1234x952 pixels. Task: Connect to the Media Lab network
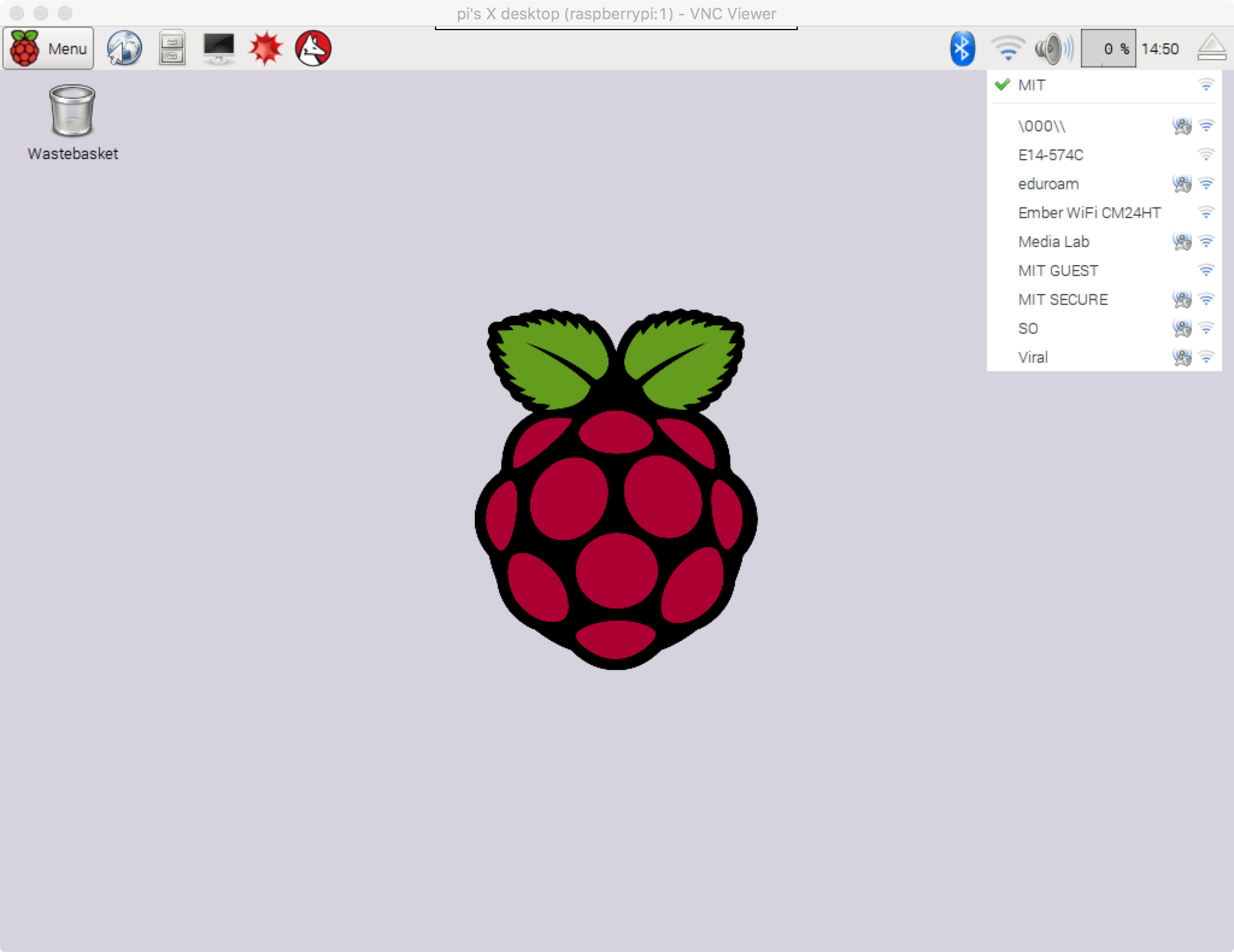click(1104, 242)
